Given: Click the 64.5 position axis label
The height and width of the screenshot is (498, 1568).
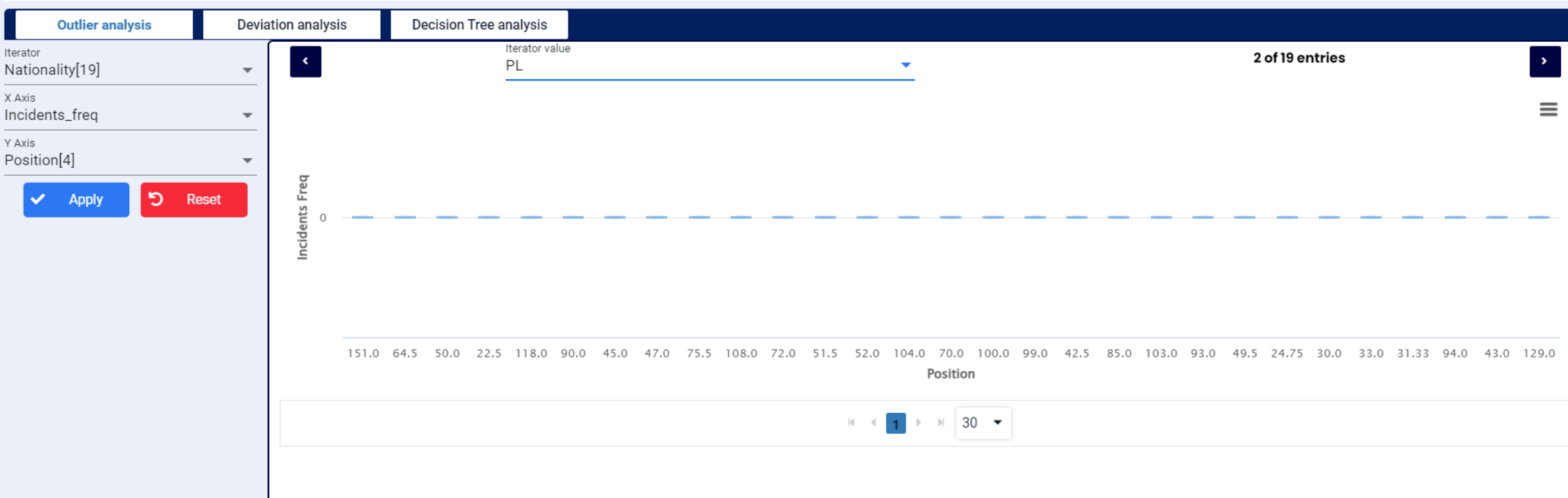Looking at the screenshot, I should tap(405, 354).
